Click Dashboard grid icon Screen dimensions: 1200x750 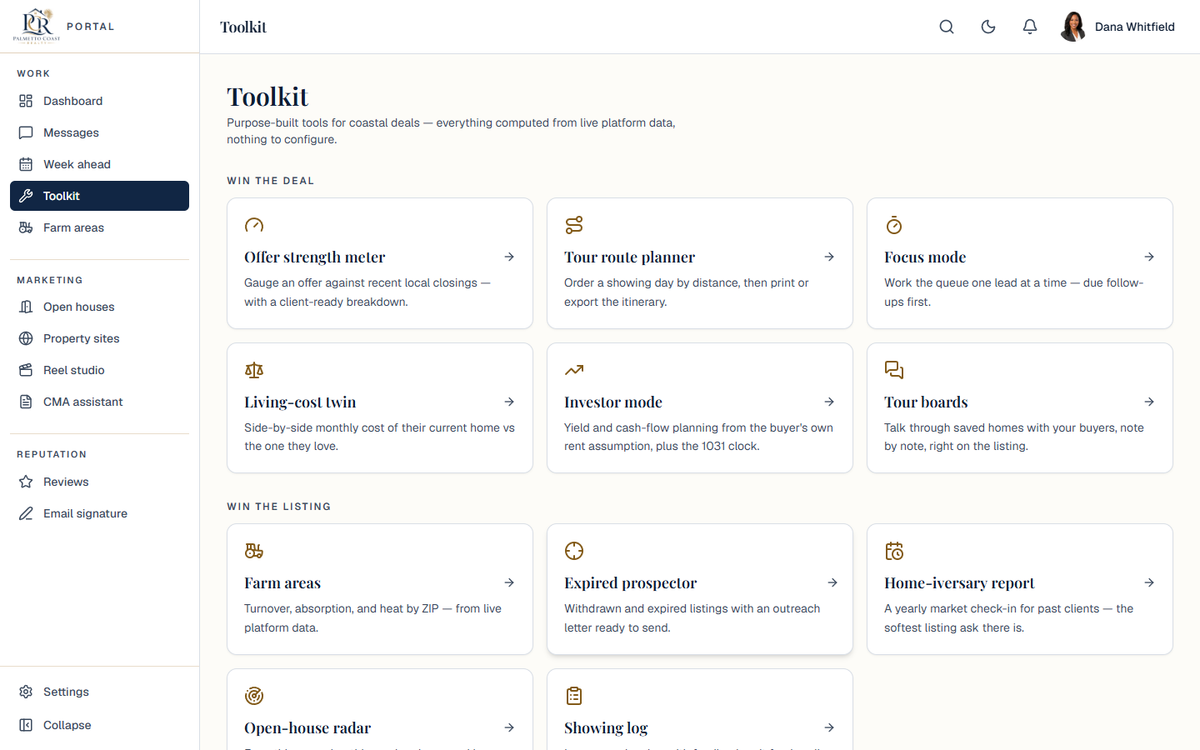point(26,101)
